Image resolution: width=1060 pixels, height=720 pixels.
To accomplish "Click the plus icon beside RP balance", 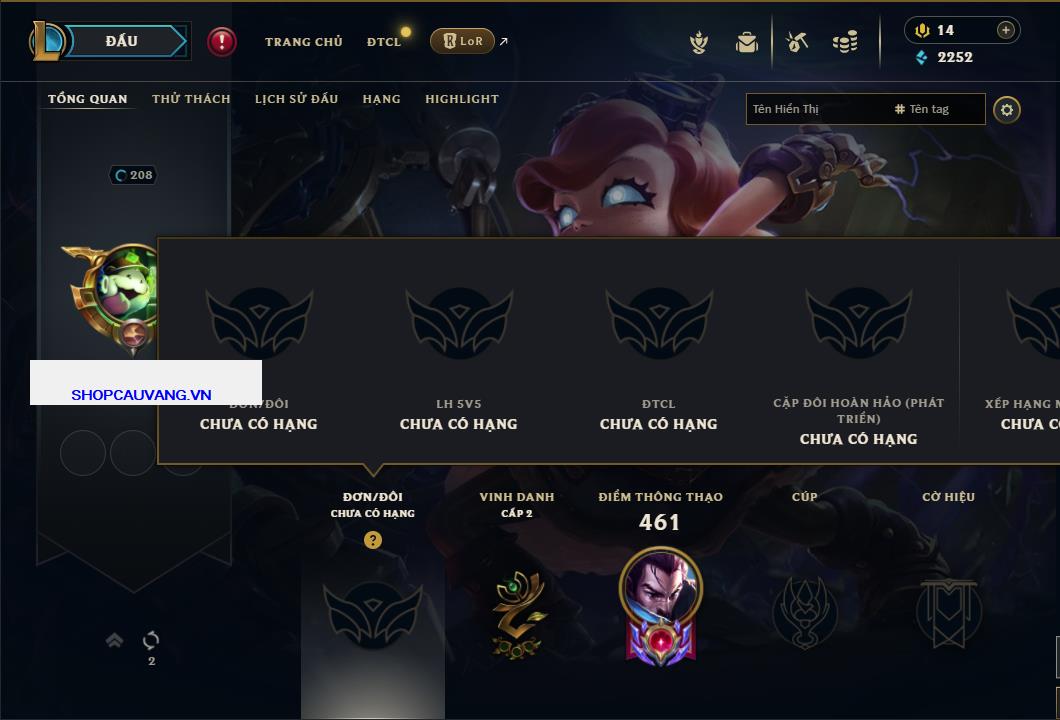I will (x=1006, y=30).
